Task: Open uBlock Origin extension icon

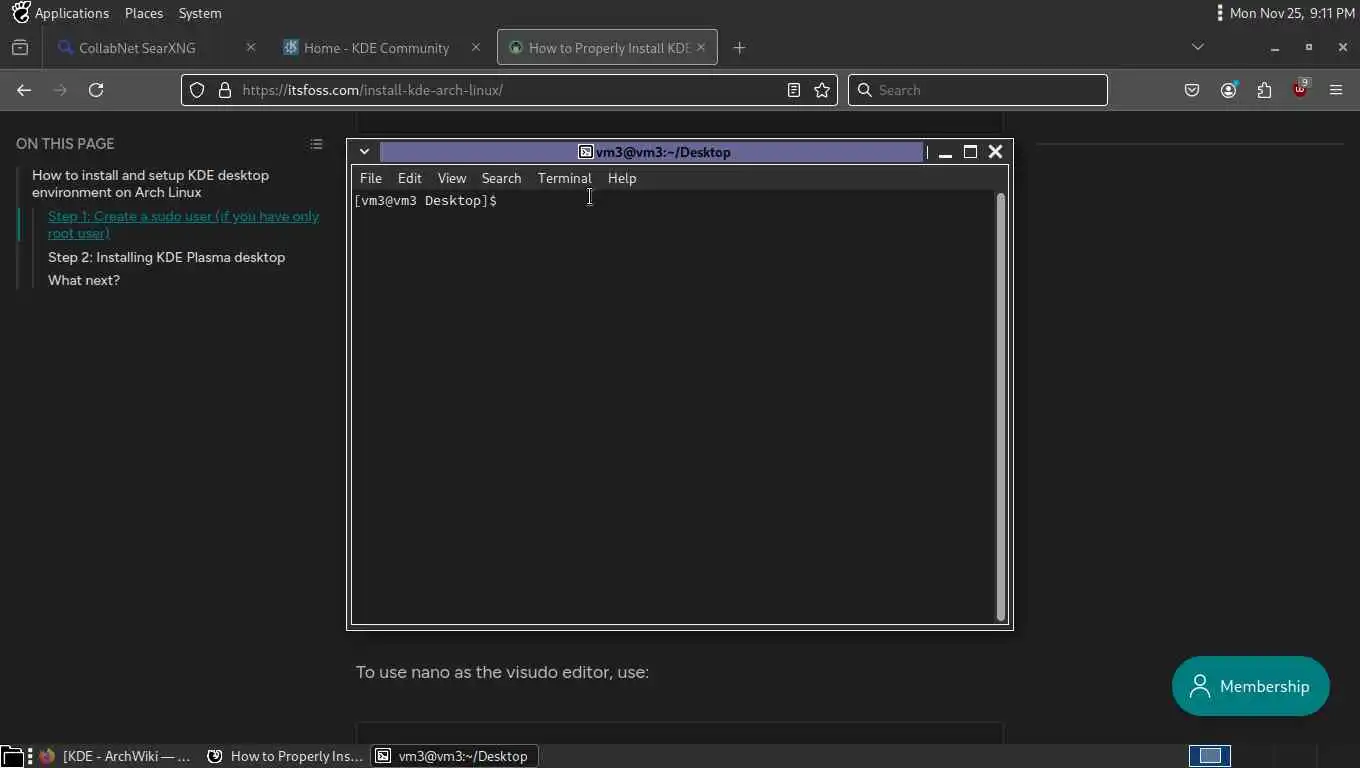Action: (1300, 89)
